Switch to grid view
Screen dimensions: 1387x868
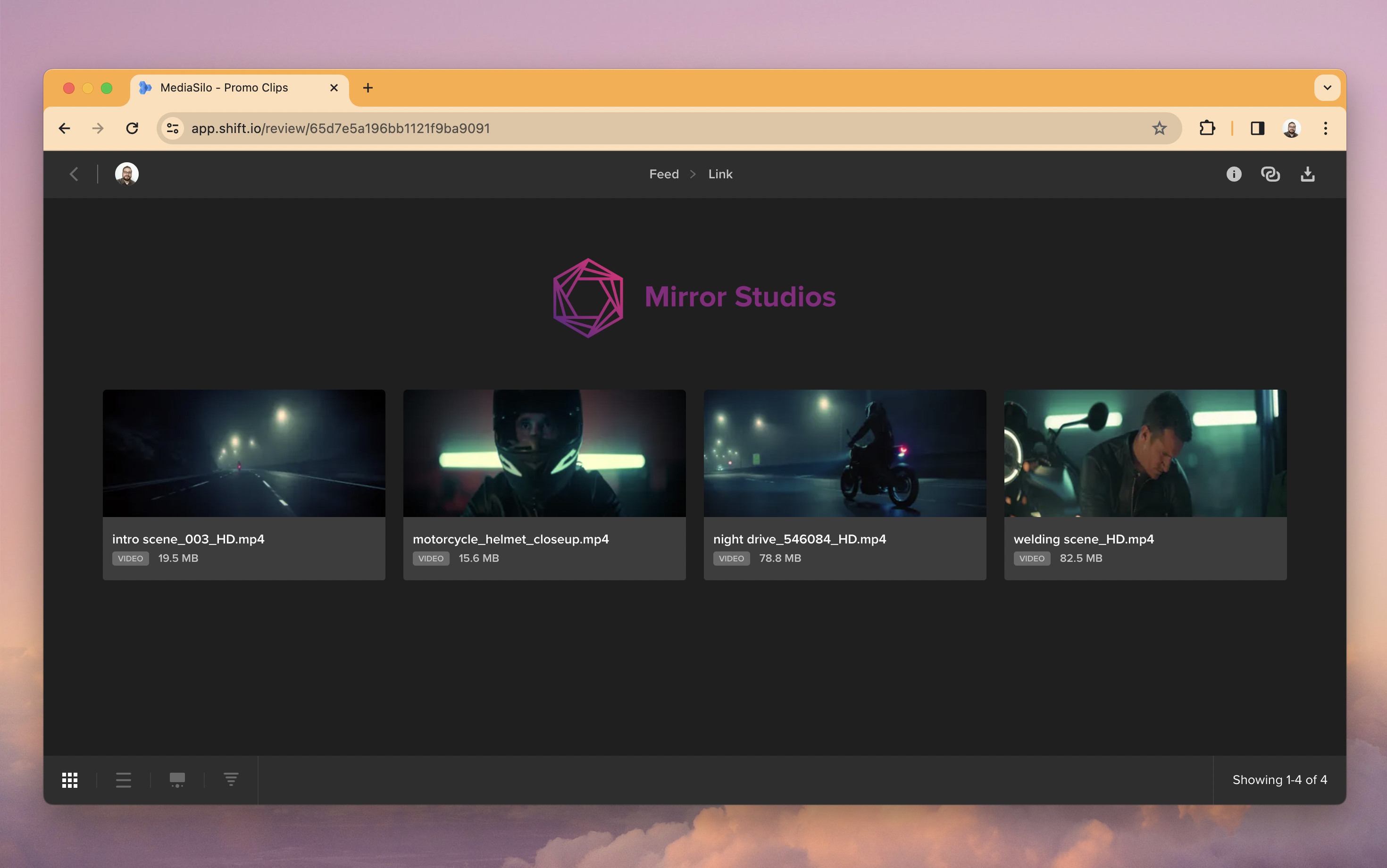(x=69, y=780)
